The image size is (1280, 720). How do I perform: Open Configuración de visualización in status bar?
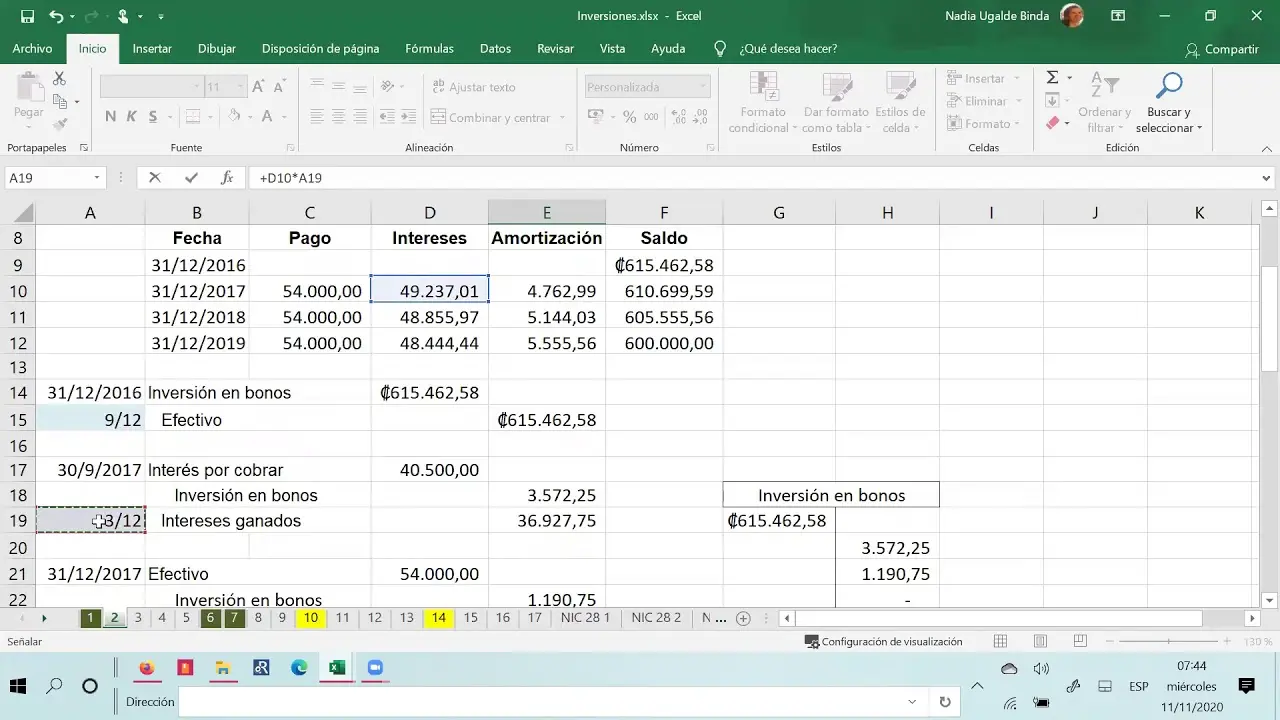tap(884, 642)
